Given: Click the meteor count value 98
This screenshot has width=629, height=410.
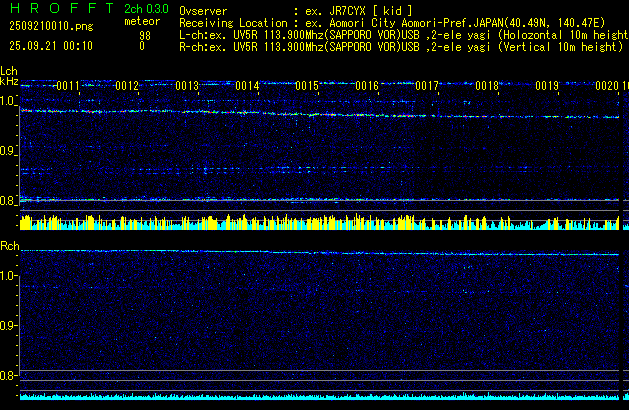Looking at the screenshot, I should (x=145, y=34).
